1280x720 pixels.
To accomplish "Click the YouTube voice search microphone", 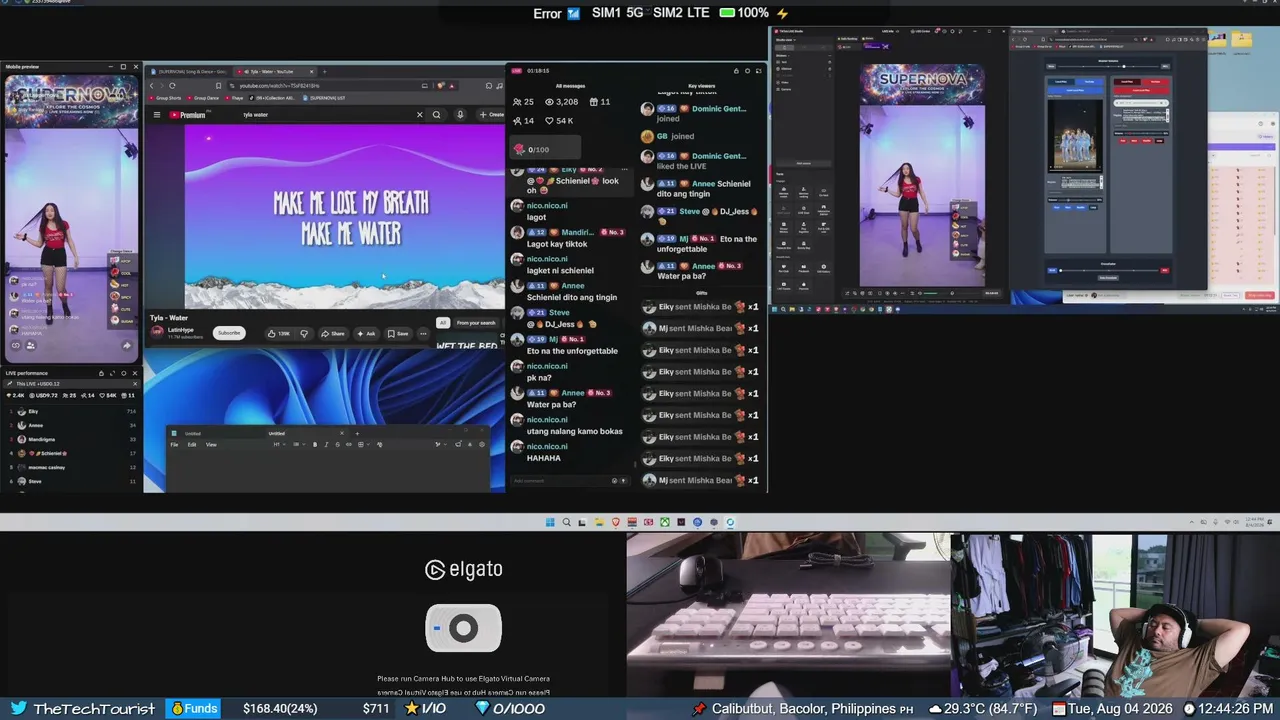I will (460, 115).
